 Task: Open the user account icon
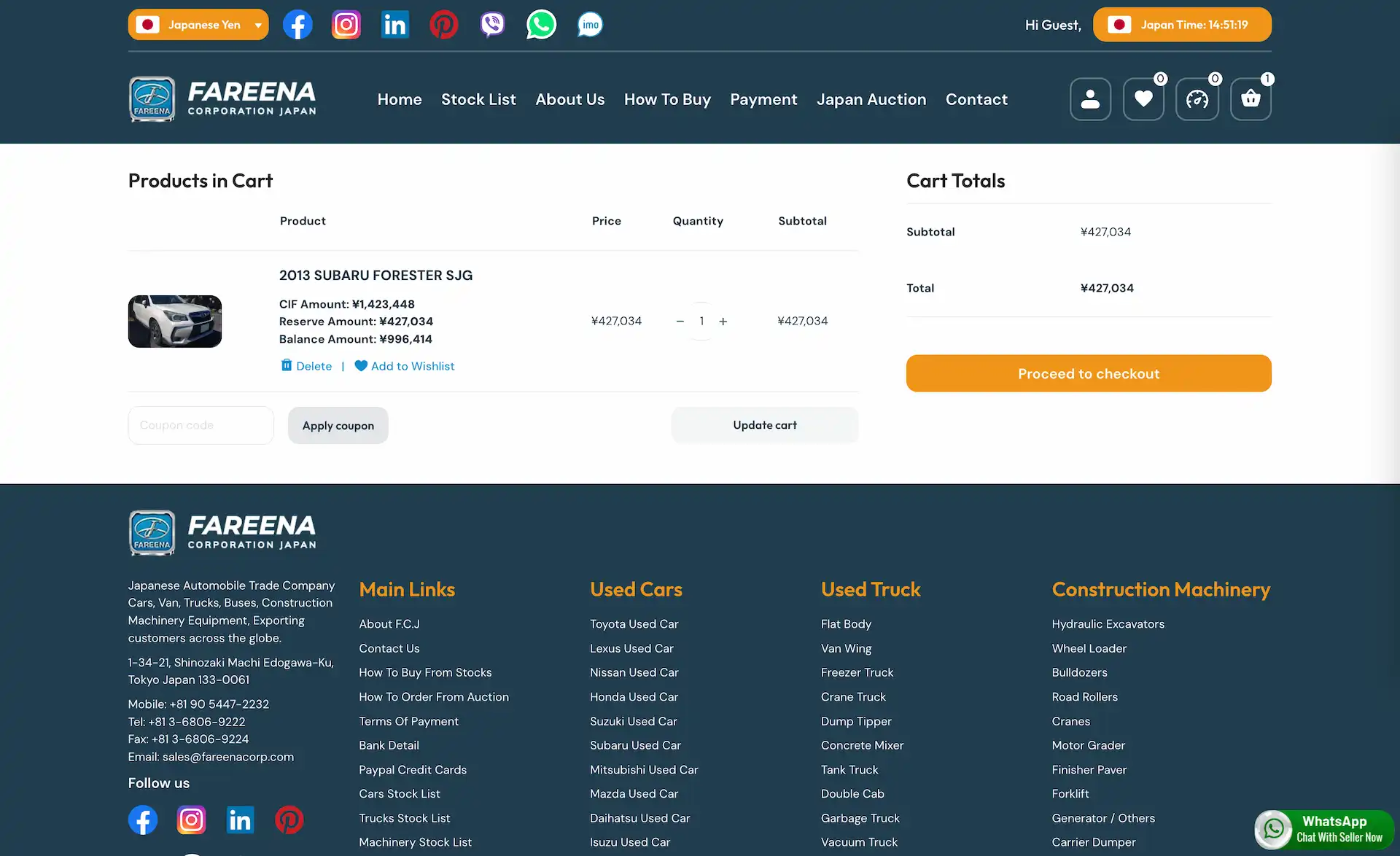[x=1090, y=99]
